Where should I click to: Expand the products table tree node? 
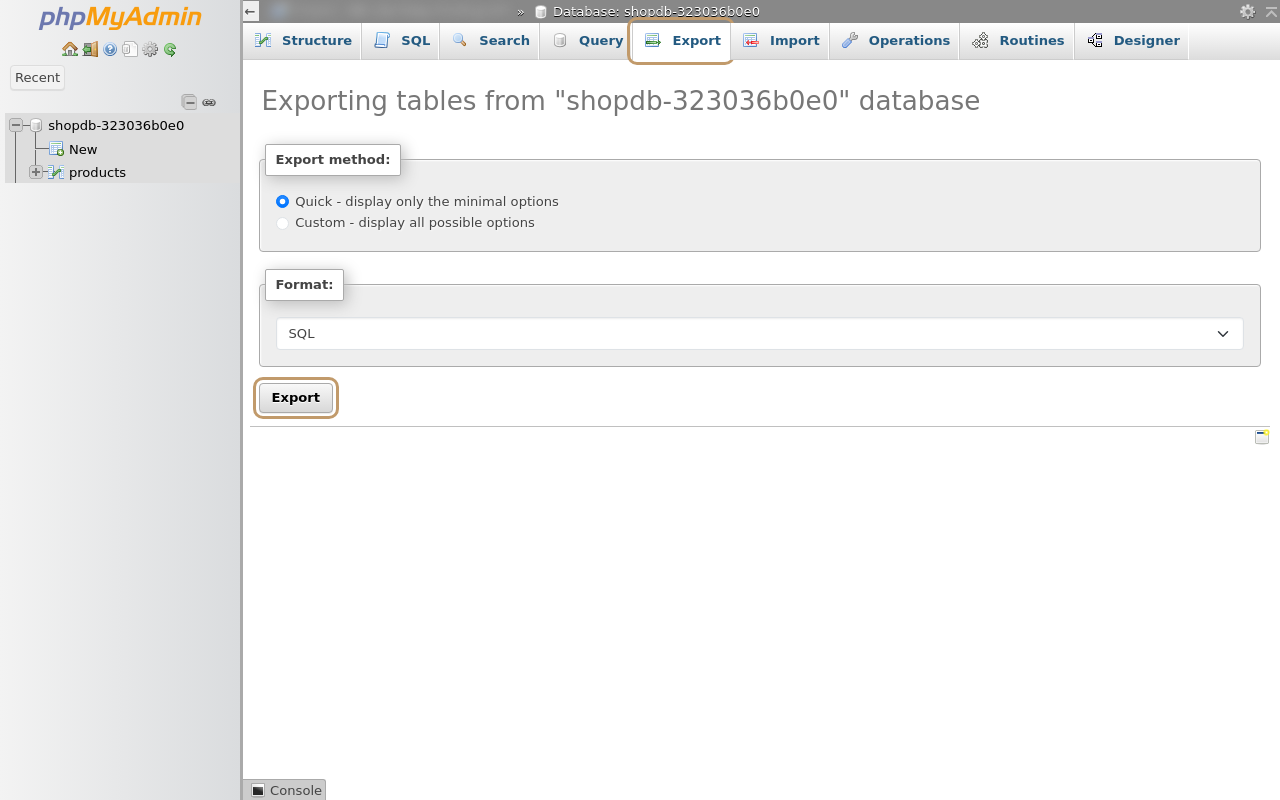point(36,172)
